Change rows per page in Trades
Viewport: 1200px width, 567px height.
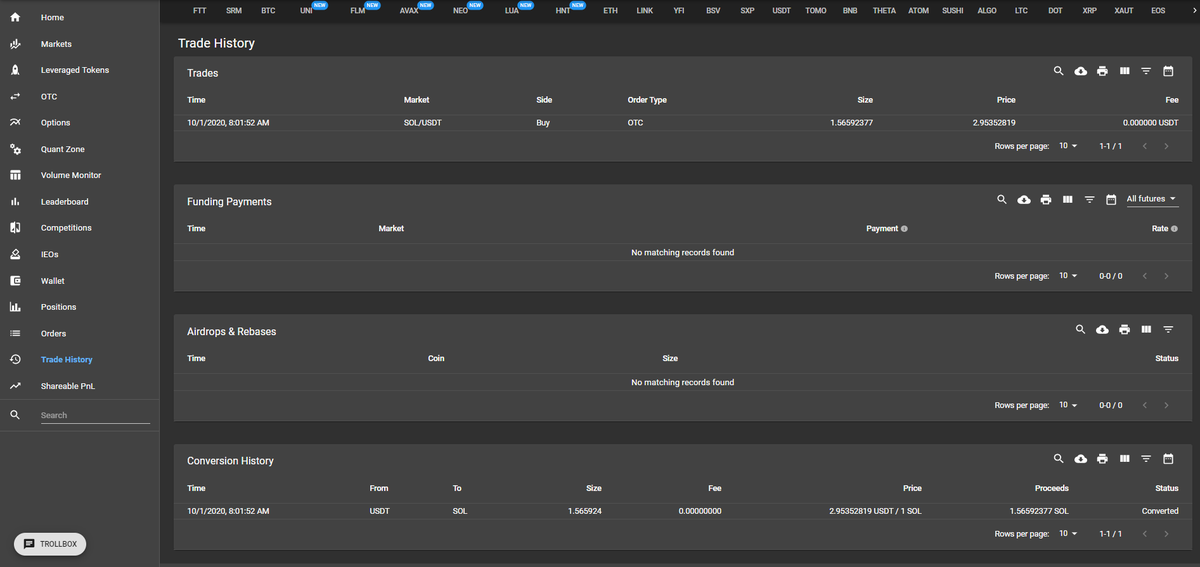tap(1068, 146)
